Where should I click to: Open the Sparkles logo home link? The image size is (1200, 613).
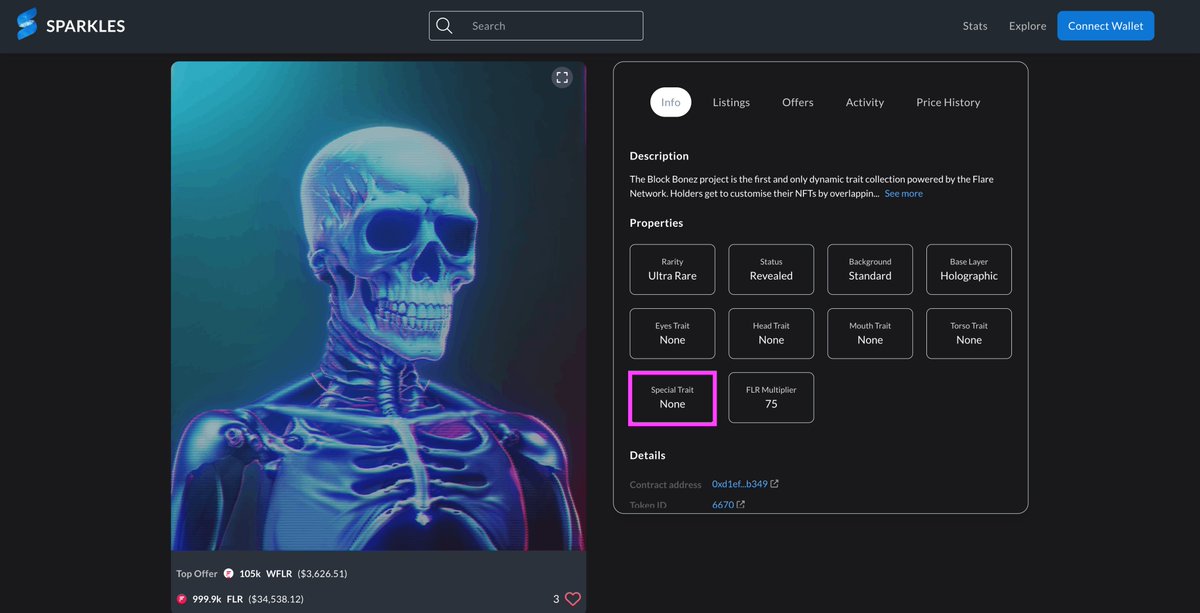click(x=71, y=26)
